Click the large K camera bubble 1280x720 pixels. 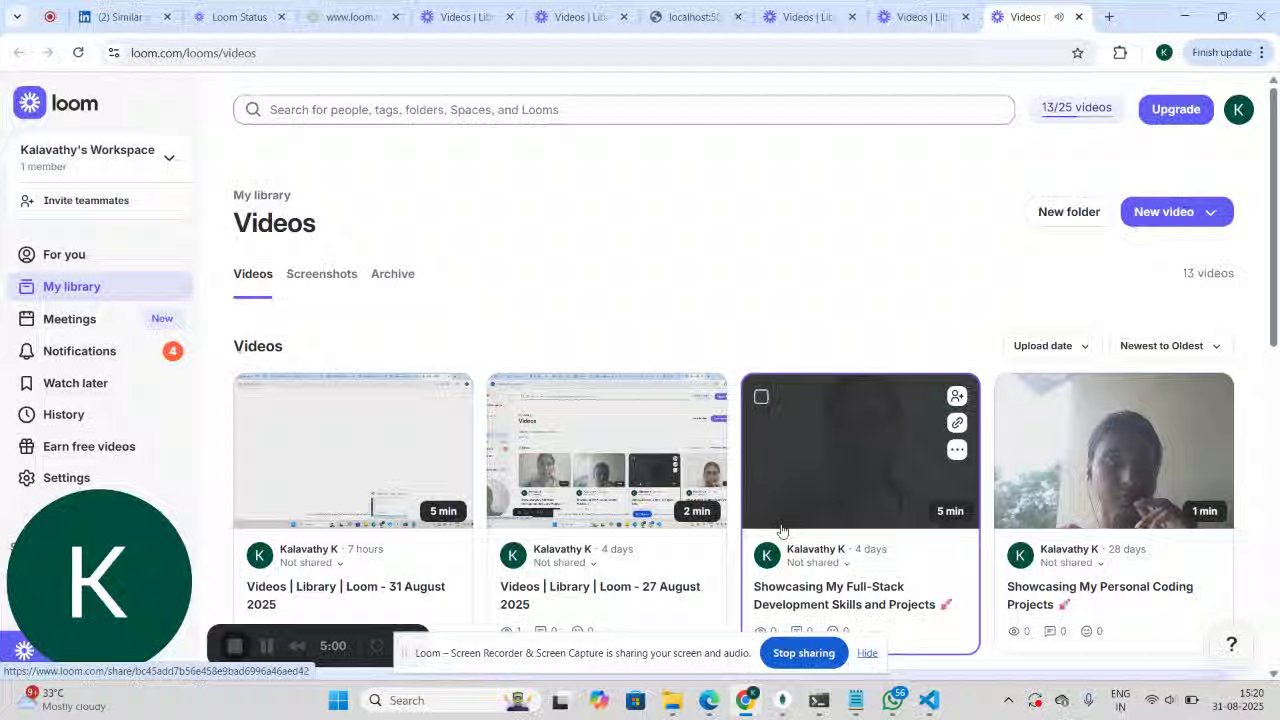coord(99,582)
